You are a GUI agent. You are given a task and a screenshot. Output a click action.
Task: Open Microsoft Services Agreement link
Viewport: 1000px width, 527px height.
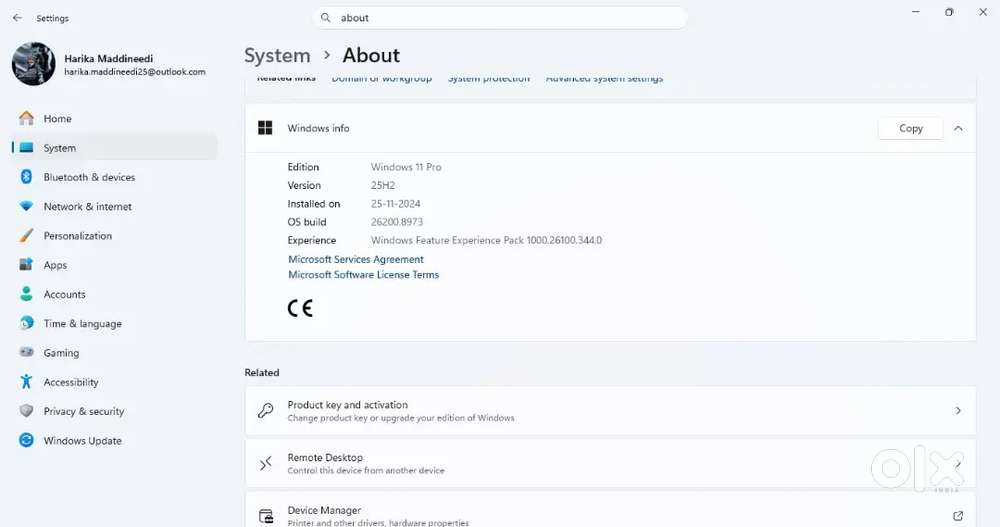tap(356, 259)
